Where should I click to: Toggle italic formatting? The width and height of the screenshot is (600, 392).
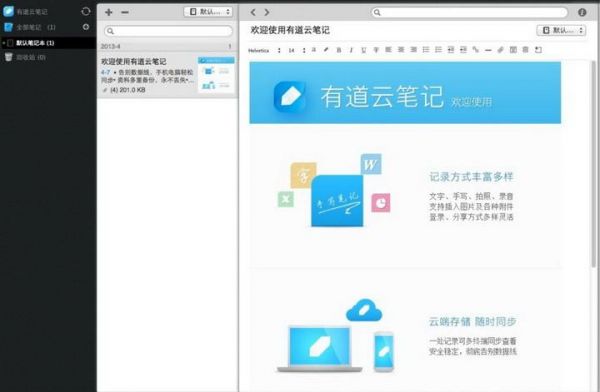351,50
